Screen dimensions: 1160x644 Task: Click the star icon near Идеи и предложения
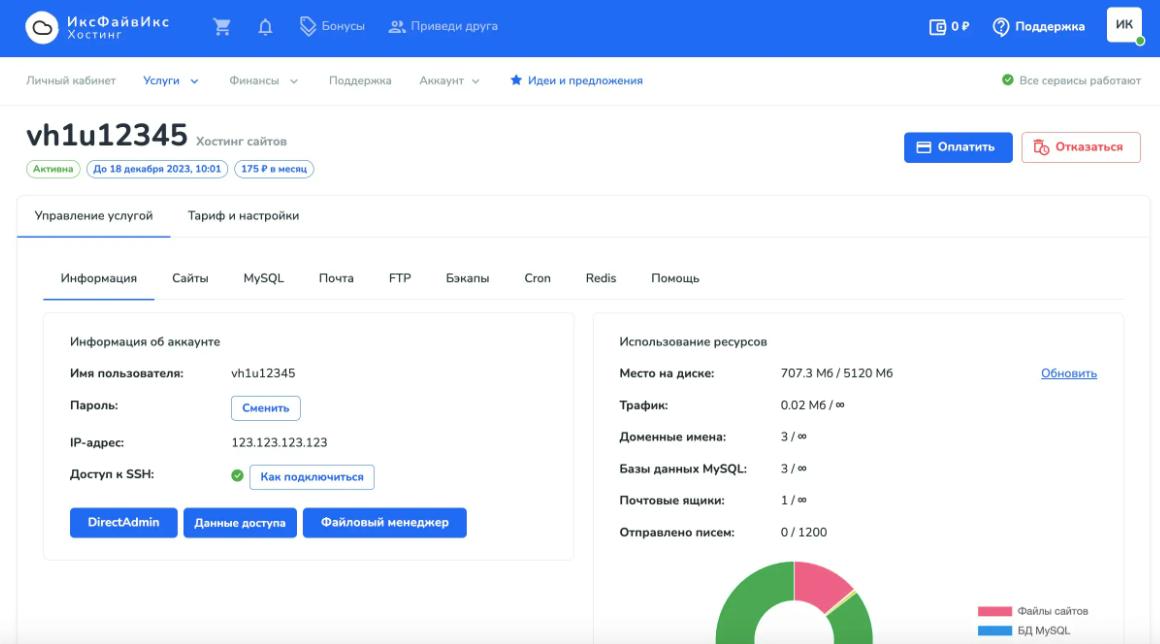pos(516,80)
